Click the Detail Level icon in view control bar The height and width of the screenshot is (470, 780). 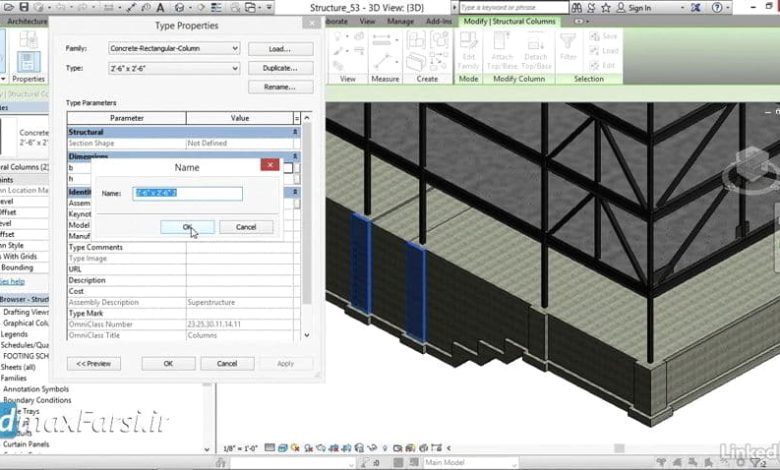click(x=270, y=448)
